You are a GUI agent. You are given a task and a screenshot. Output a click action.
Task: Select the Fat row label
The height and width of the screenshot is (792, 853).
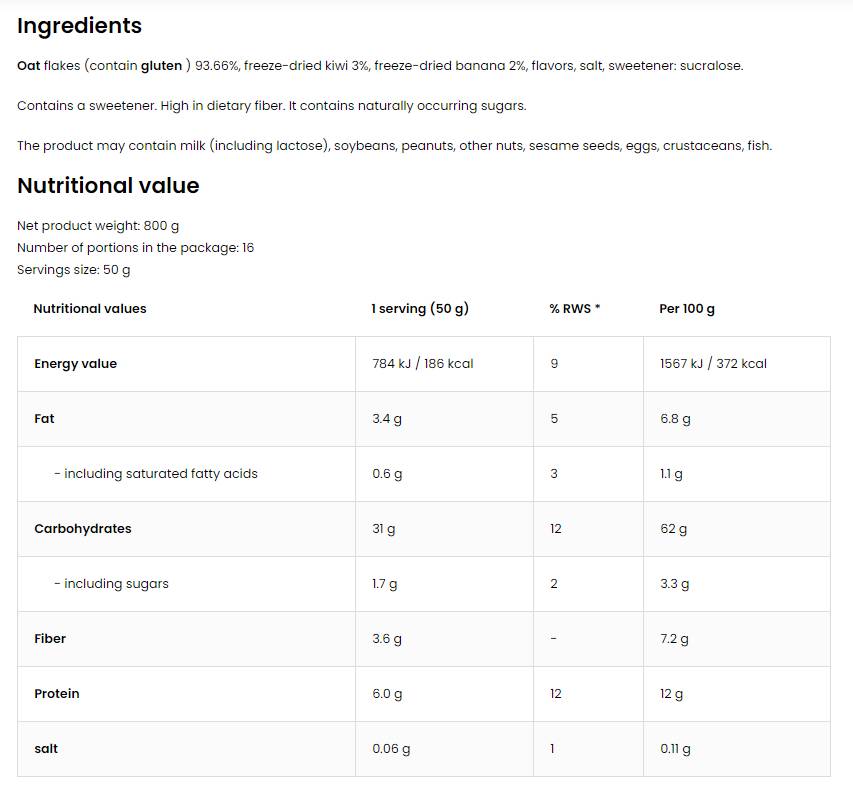[44, 419]
